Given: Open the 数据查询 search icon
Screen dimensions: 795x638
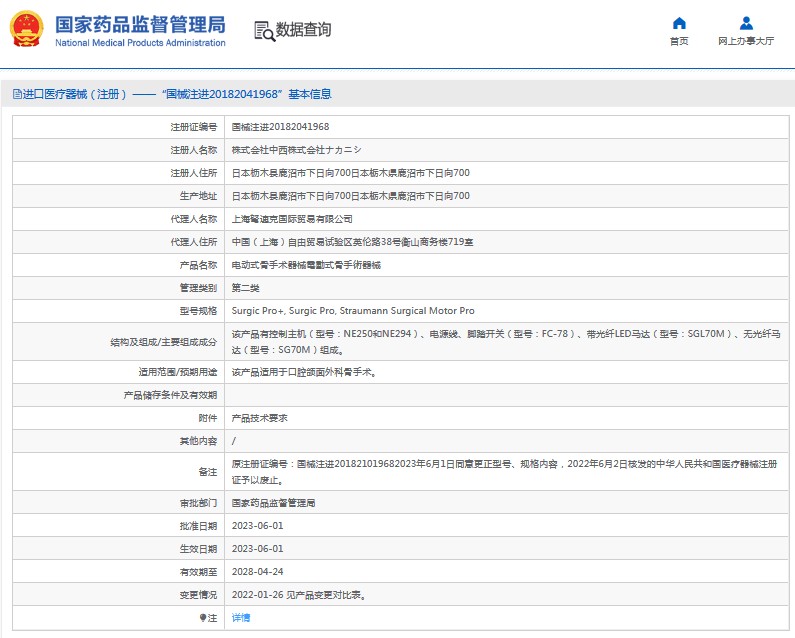Looking at the screenshot, I should 264,31.
